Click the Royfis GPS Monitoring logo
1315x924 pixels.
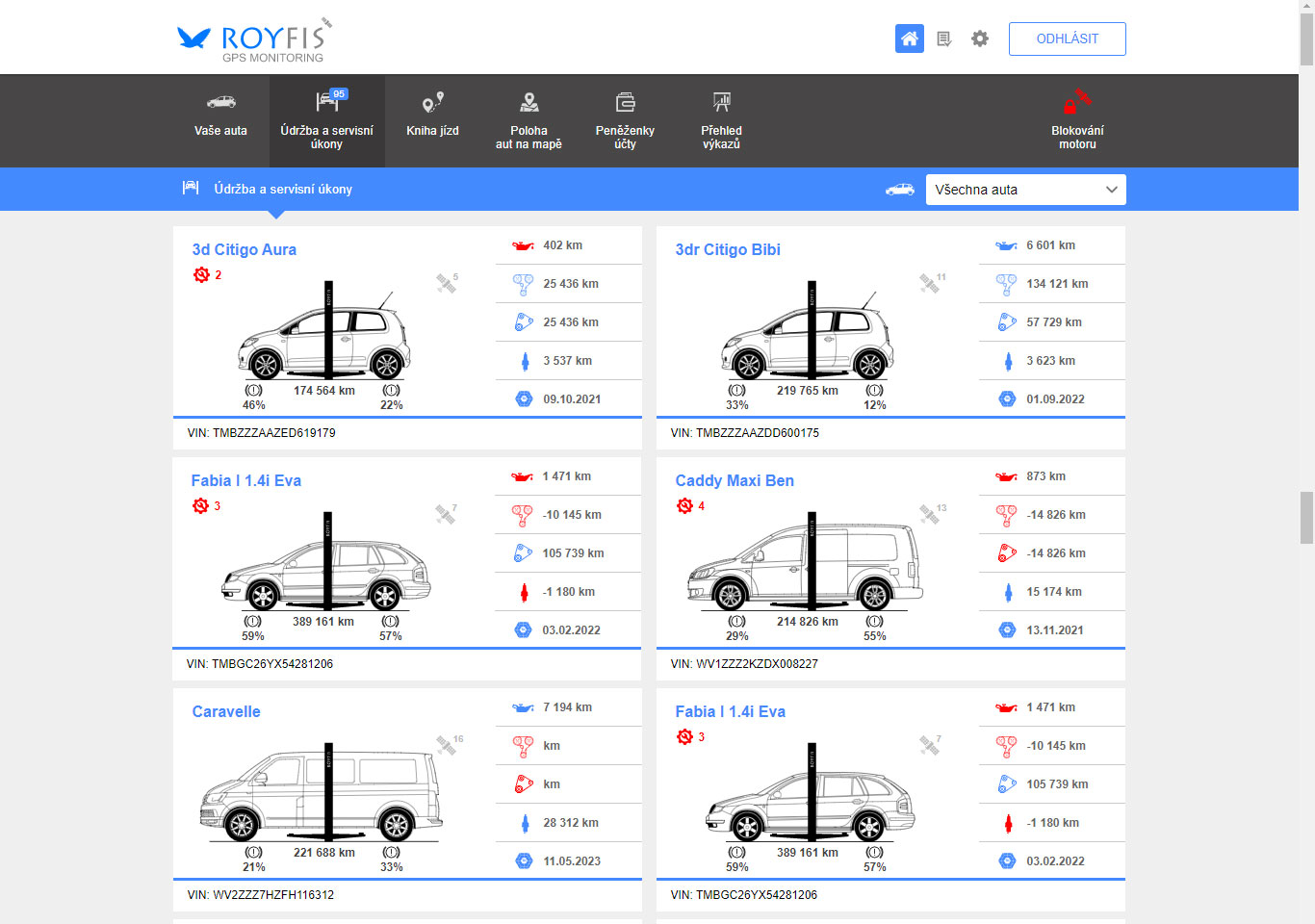pos(255,39)
